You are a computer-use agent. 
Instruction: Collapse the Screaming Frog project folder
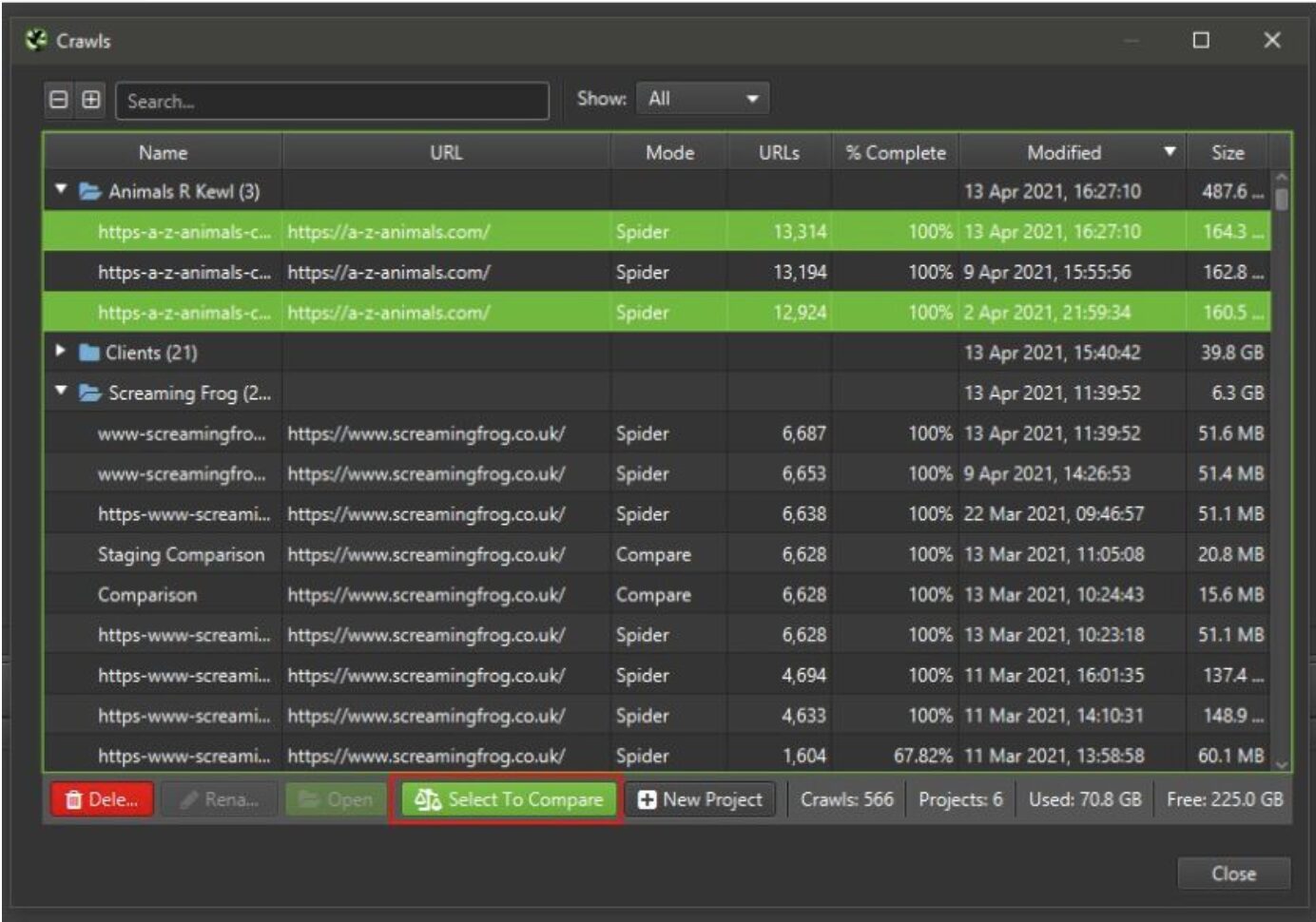pos(61,391)
